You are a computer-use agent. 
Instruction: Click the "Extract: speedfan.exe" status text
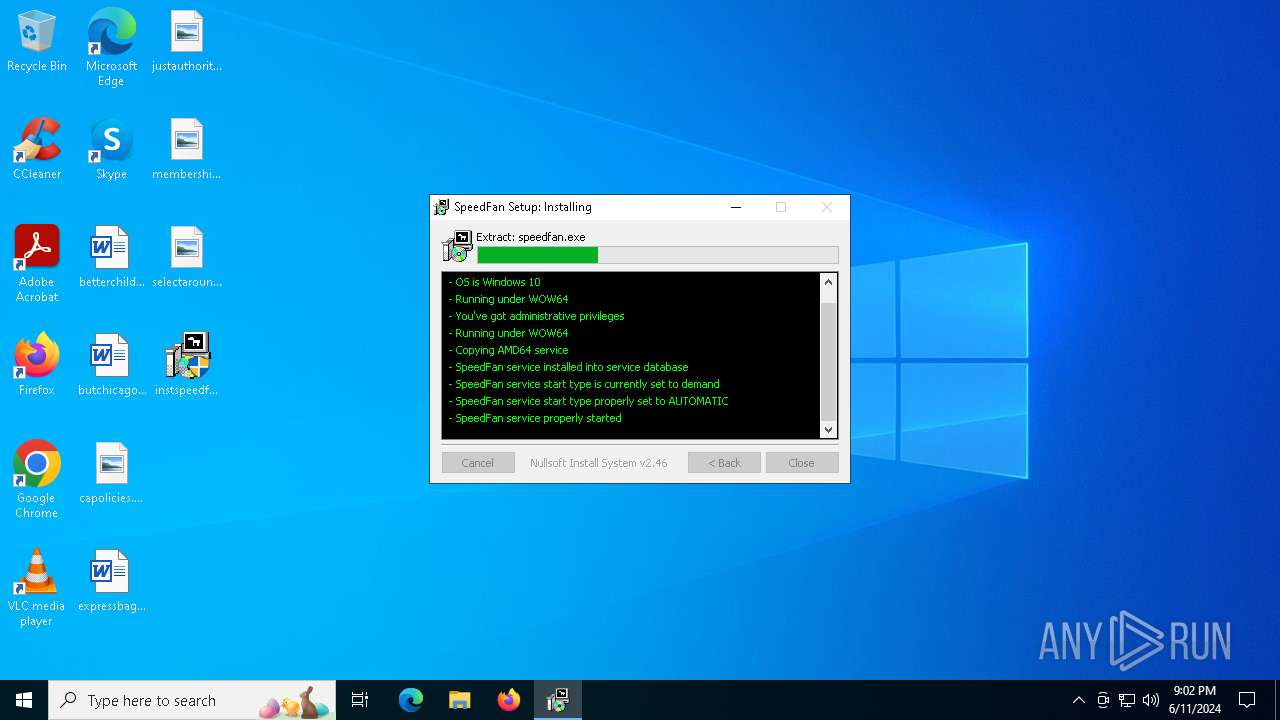click(531, 237)
